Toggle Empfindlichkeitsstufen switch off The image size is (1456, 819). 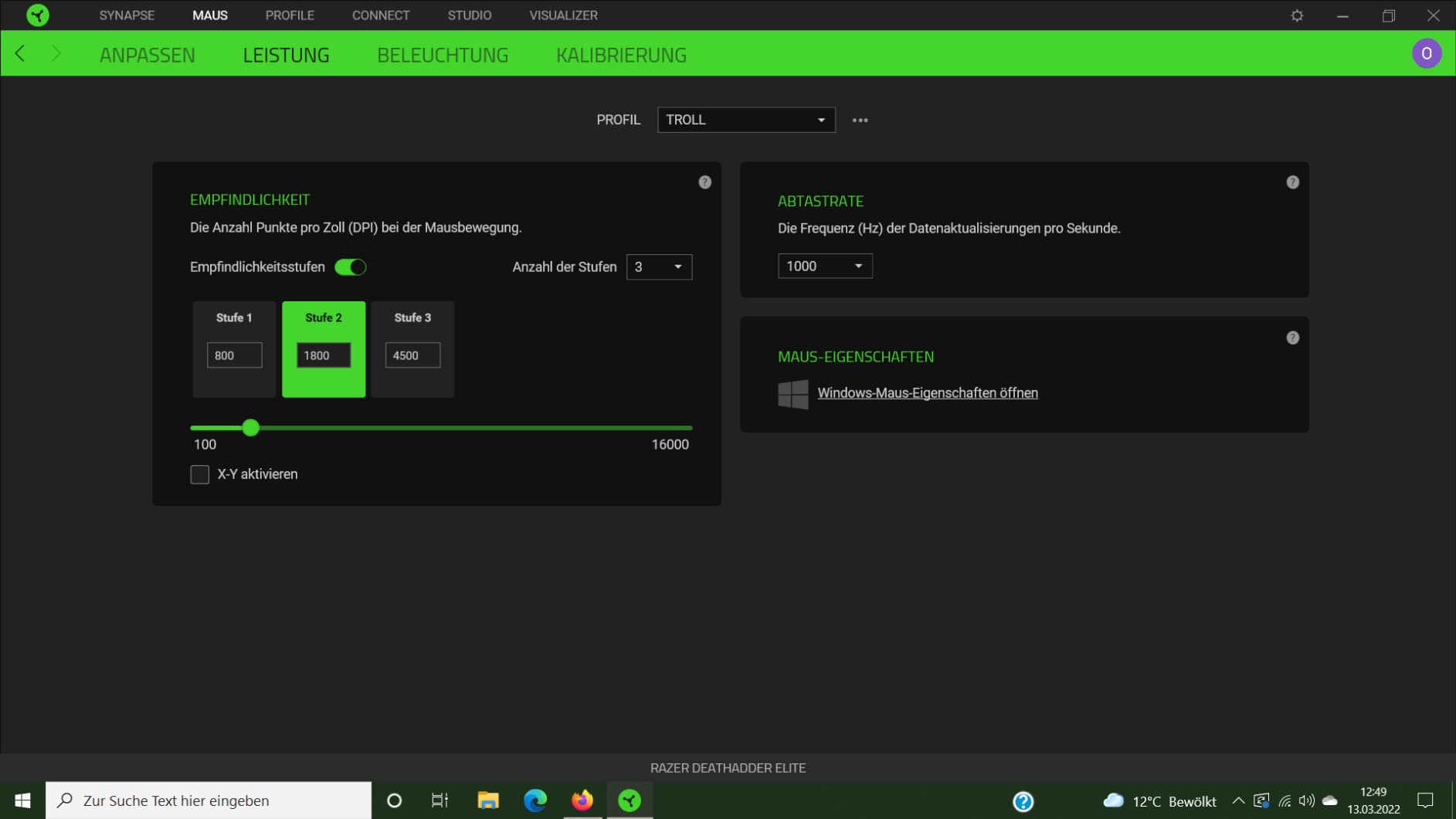350,267
